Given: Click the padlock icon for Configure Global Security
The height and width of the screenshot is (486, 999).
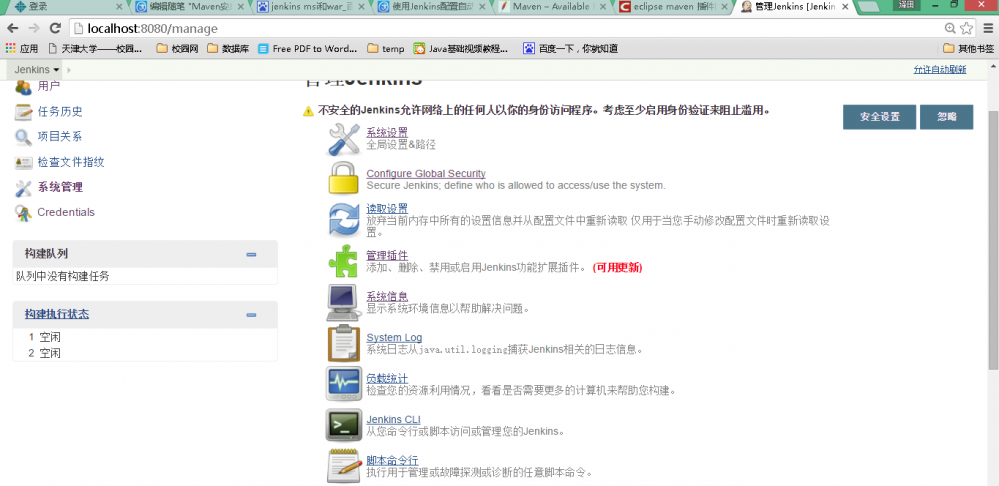Looking at the screenshot, I should pos(343,178).
